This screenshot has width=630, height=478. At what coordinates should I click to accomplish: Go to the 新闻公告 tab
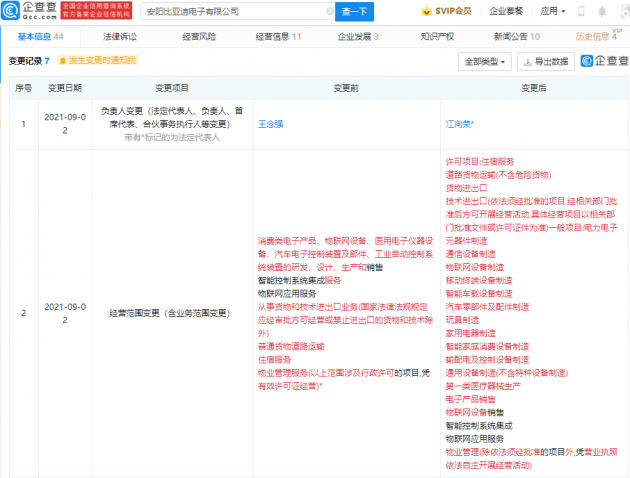pos(517,37)
